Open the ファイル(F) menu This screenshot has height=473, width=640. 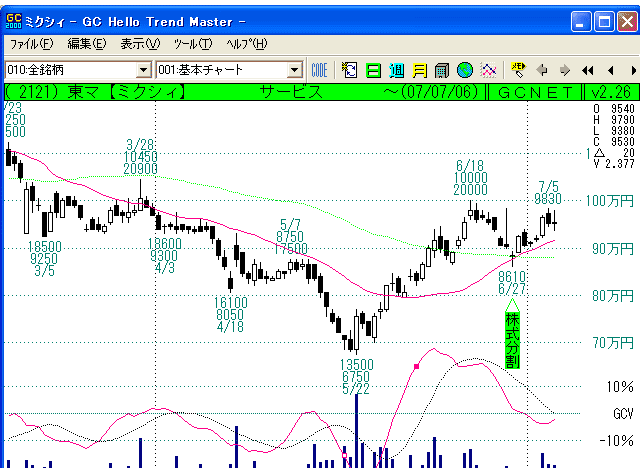[x=32, y=44]
